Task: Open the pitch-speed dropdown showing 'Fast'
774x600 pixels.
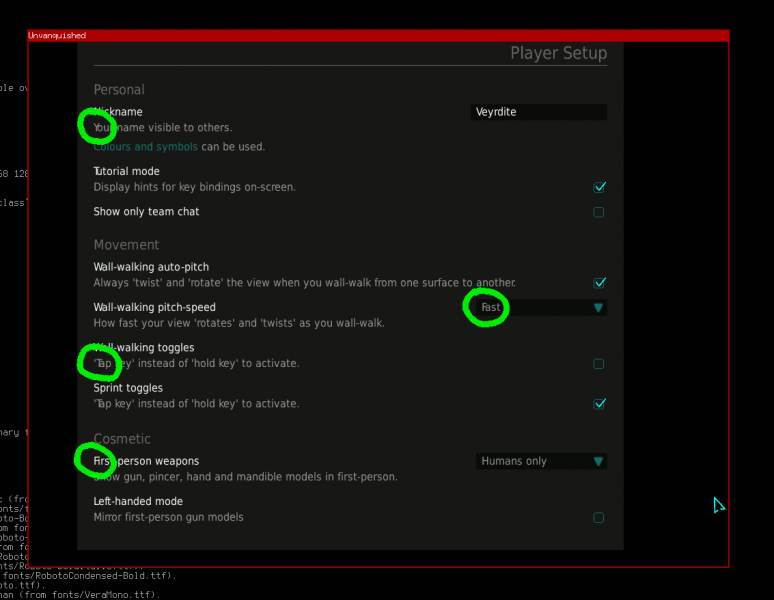Action: click(x=535, y=308)
